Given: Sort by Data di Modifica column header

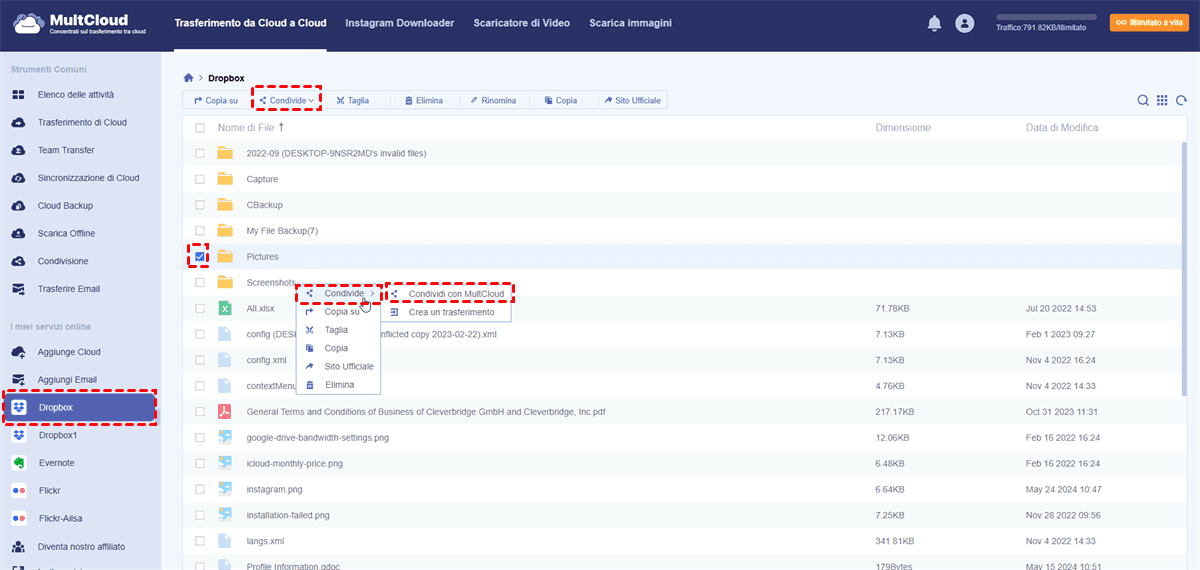Looking at the screenshot, I should coord(1062,128).
